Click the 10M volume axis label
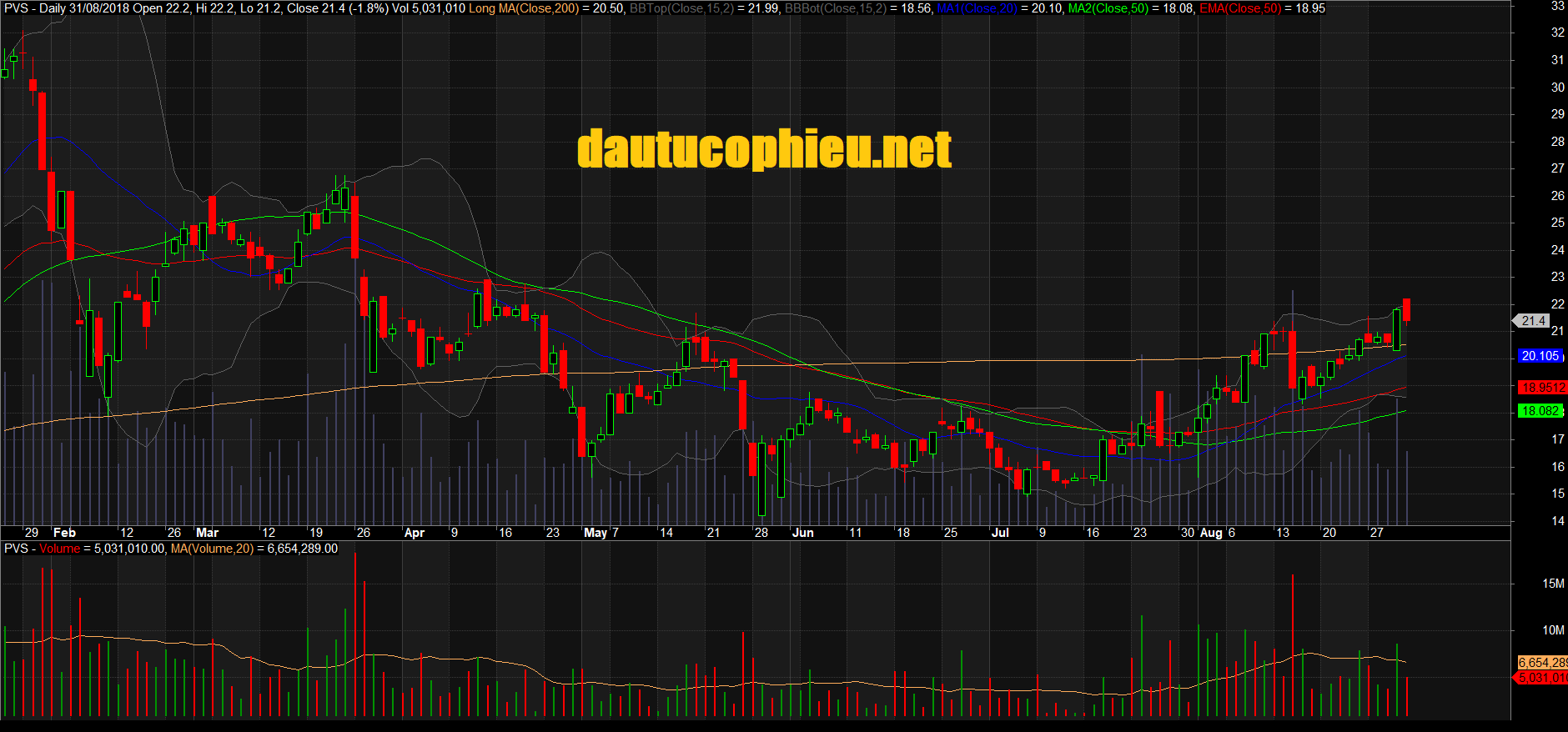 point(1553,630)
